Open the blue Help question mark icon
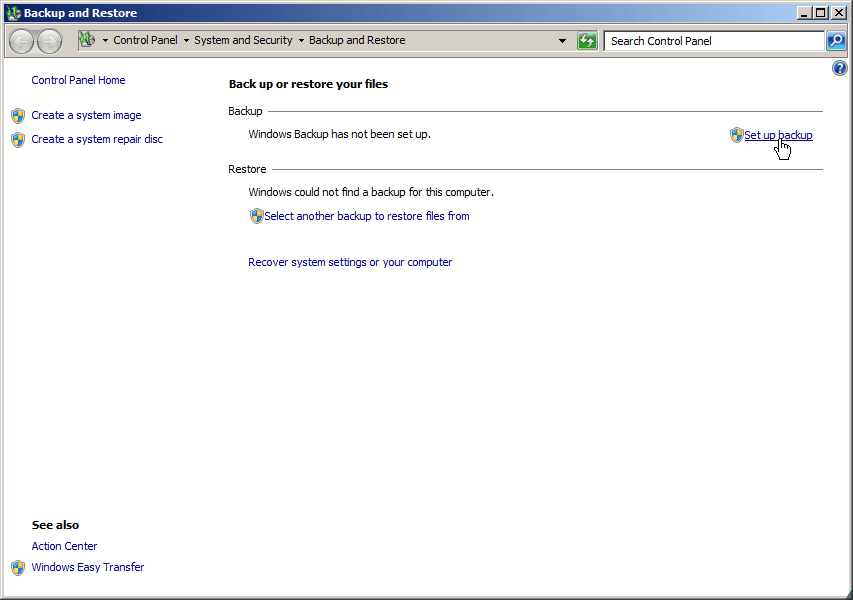This screenshot has width=853, height=600. pyautogui.click(x=839, y=68)
